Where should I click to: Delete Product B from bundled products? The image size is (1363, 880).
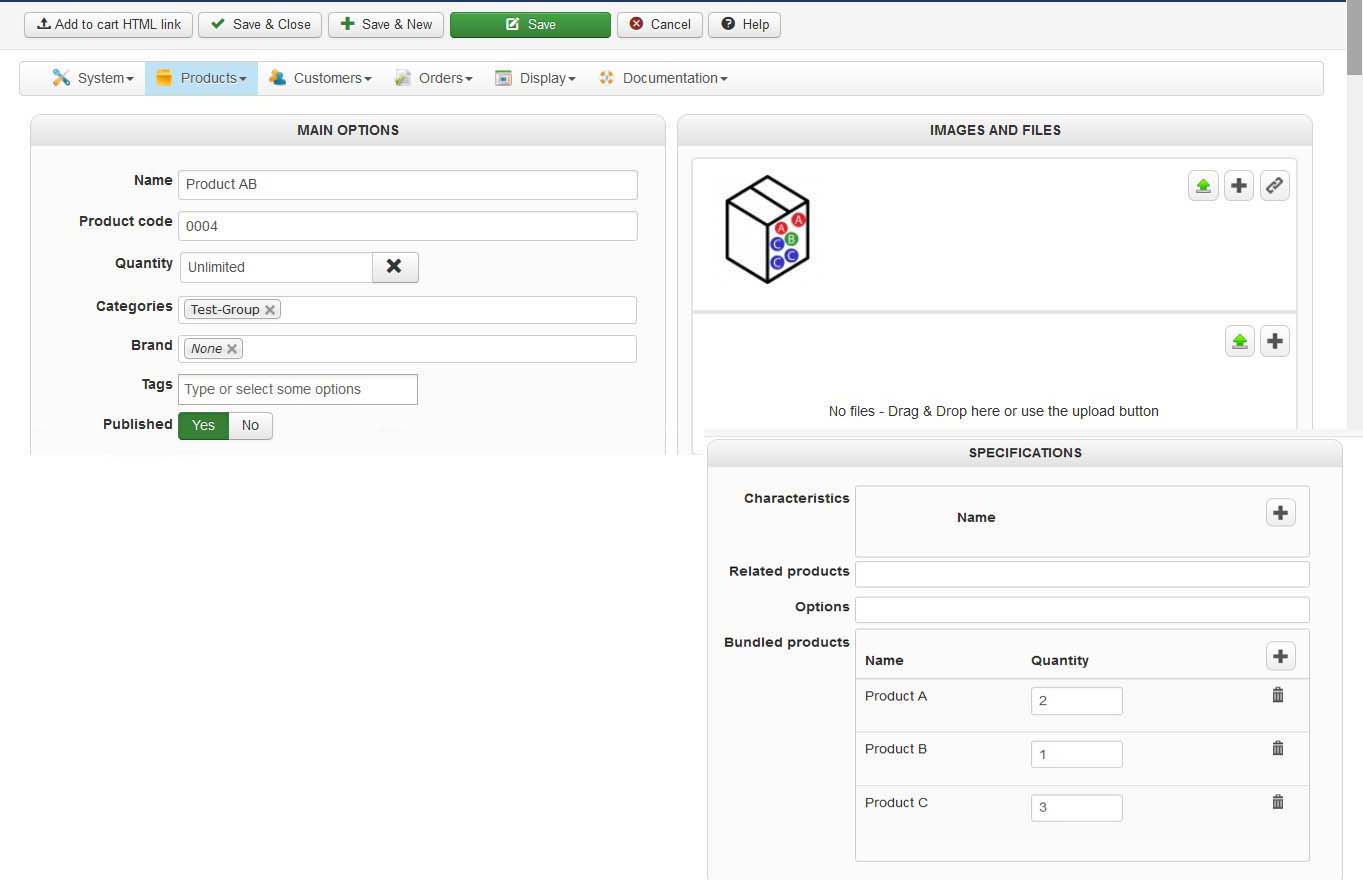click(x=1278, y=748)
